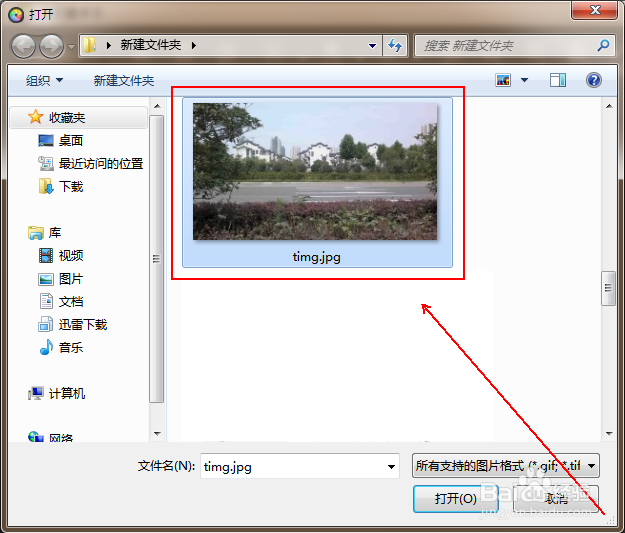Click the monitor icon beside 桌面

tap(46, 140)
